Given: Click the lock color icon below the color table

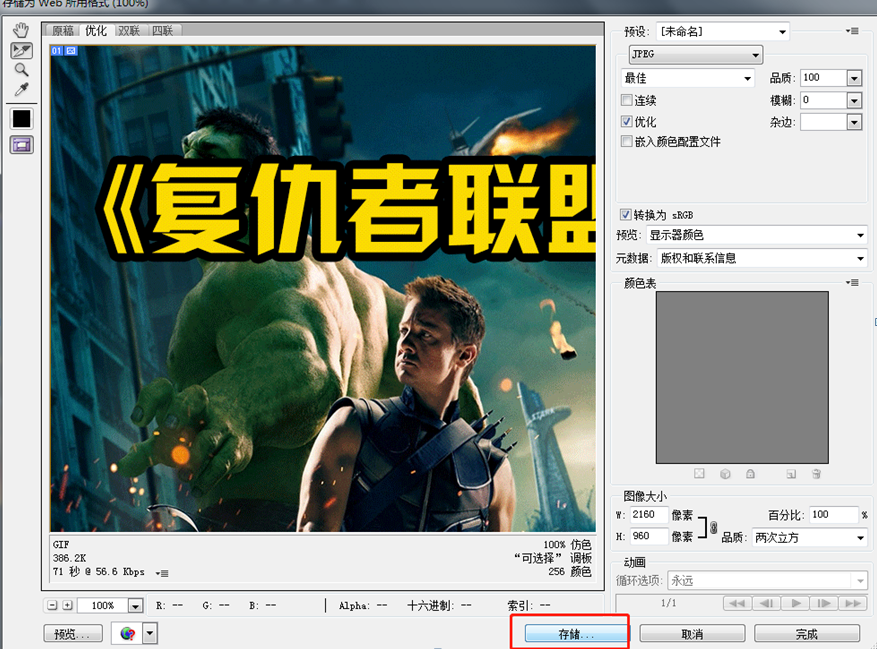Looking at the screenshot, I should pos(751,475).
